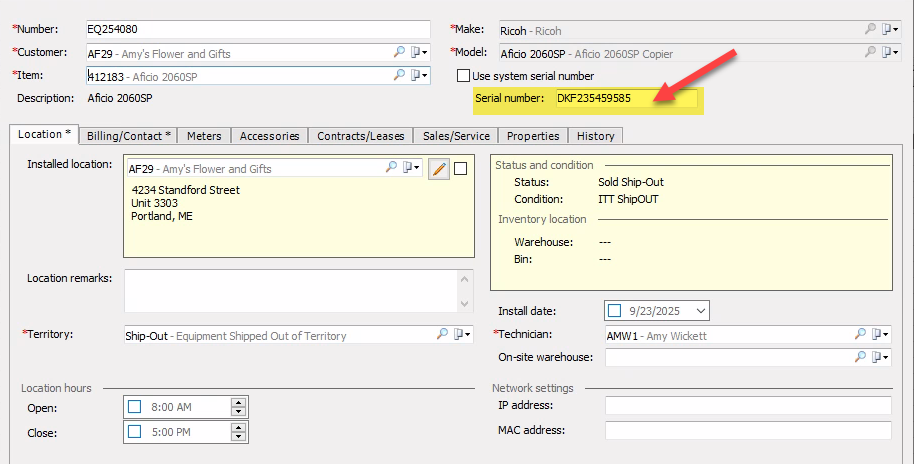Click the Technician field magnifier search icon
The width and height of the screenshot is (914, 464).
tap(860, 334)
